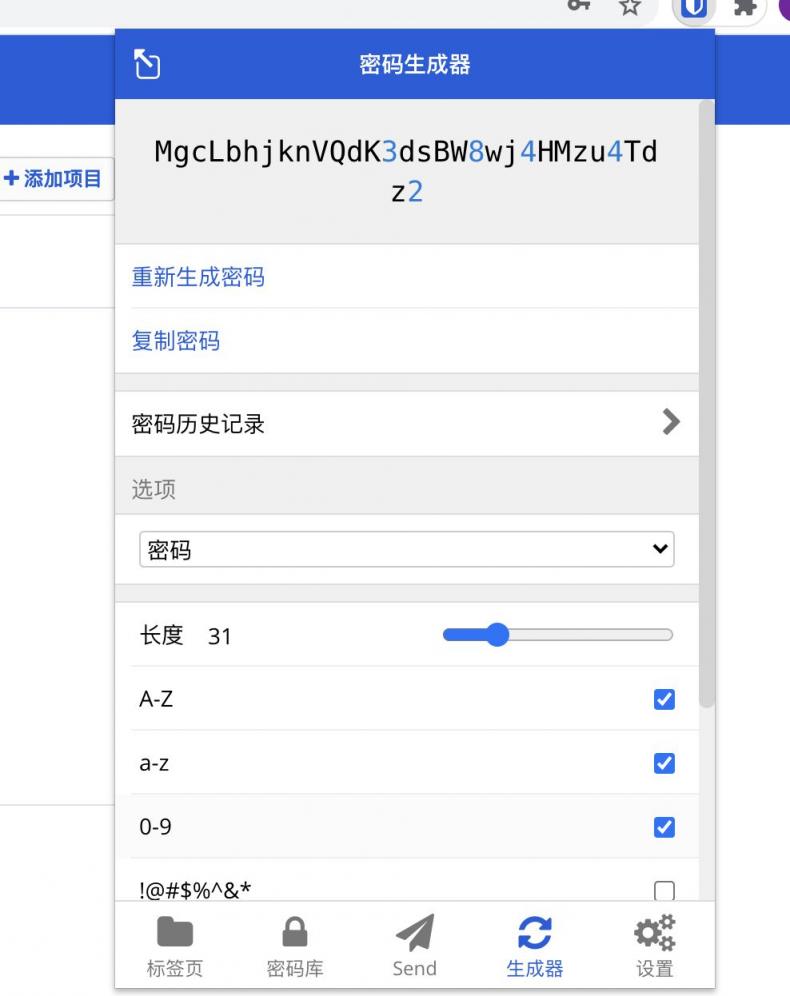This screenshot has height=996, width=790.
Task: Click the Bitwarden shield extension icon
Action: click(x=695, y=7)
